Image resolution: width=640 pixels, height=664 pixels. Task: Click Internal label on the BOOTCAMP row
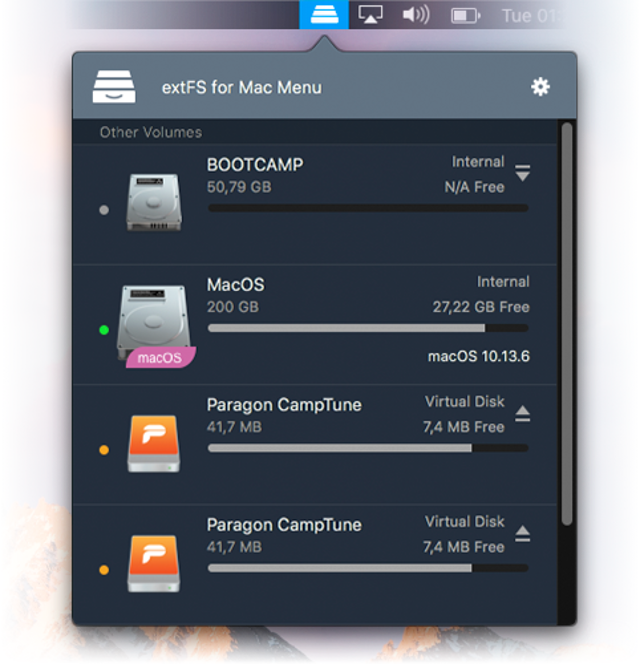pos(478,162)
